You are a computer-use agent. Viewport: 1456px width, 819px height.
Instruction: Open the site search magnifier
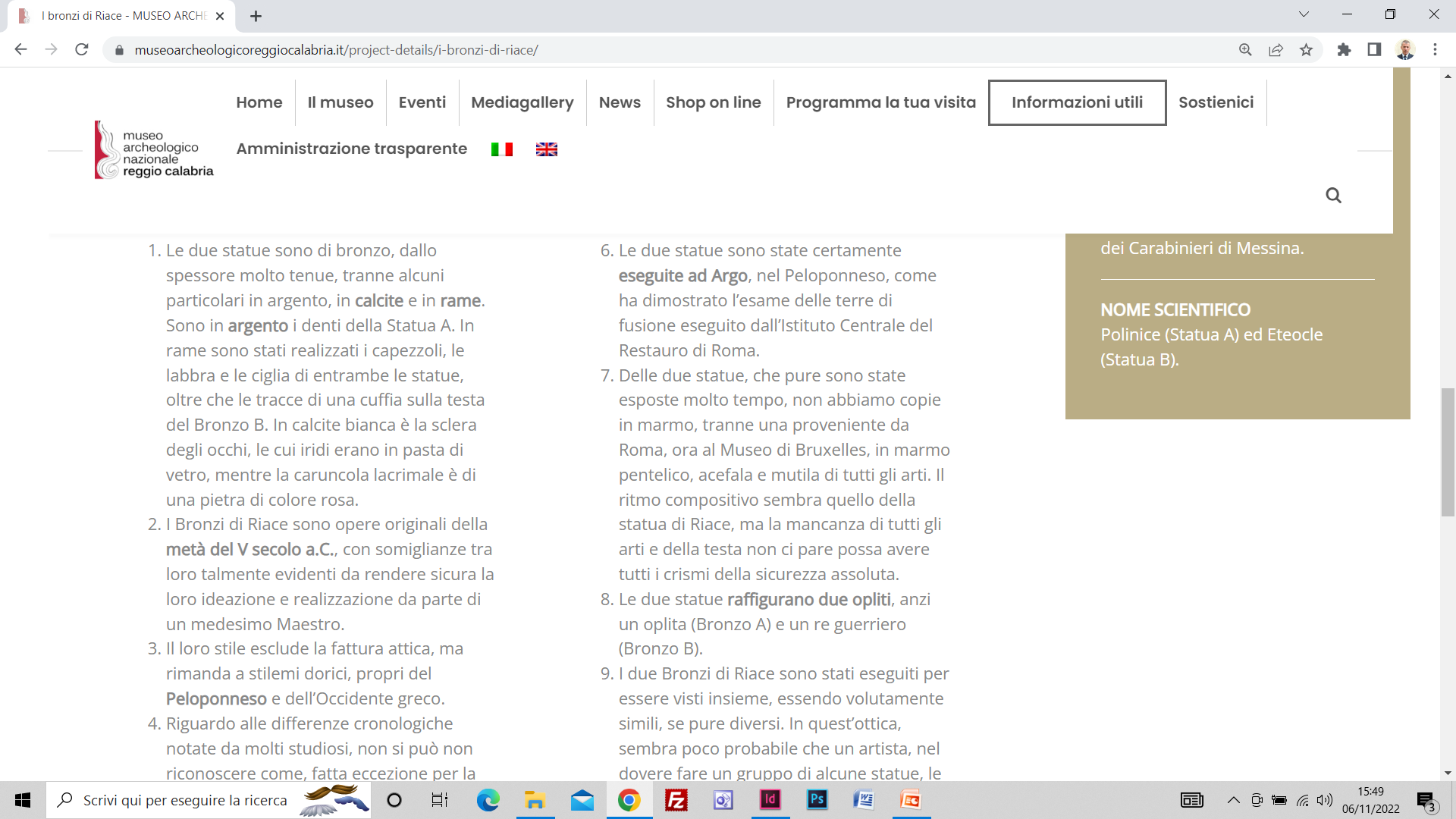1333,196
